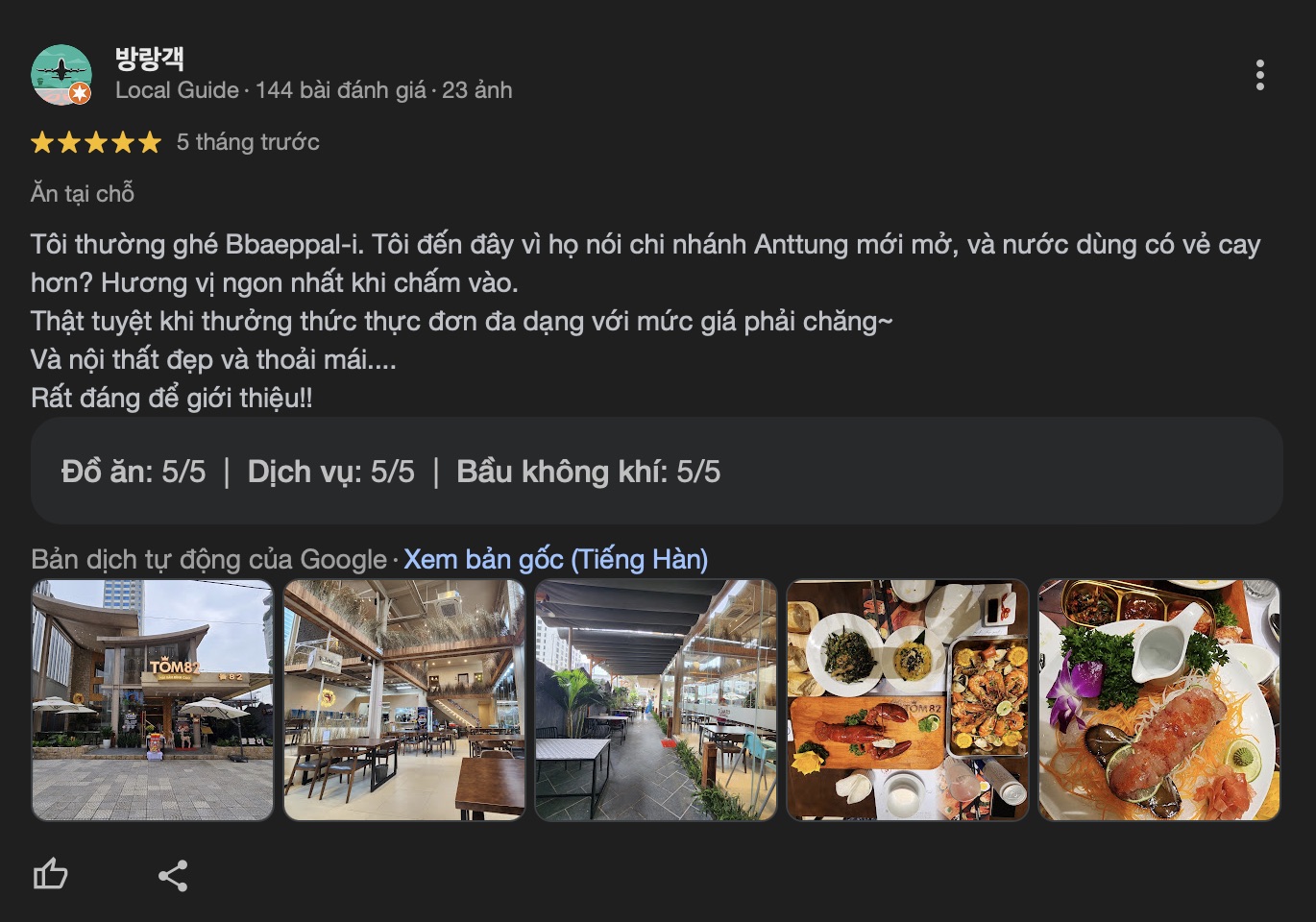
Task: View original via Xem bản gốc (Tiếng Hàn)
Action: [555, 559]
